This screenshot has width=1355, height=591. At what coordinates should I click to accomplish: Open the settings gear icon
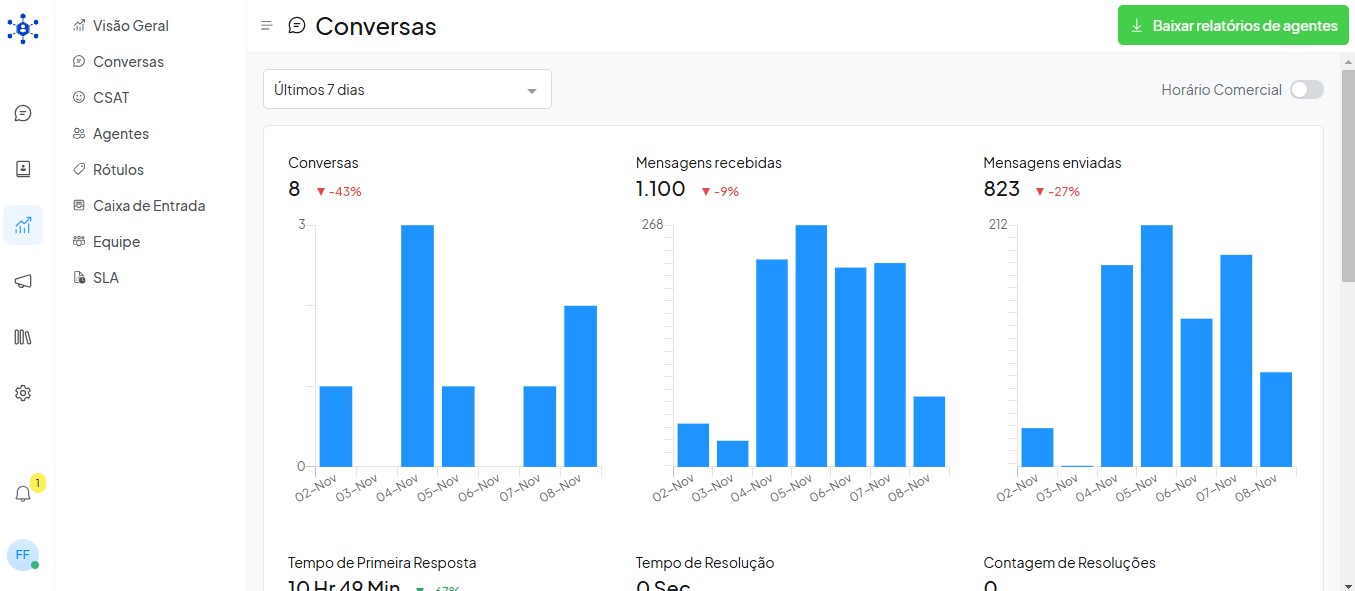[x=23, y=393]
